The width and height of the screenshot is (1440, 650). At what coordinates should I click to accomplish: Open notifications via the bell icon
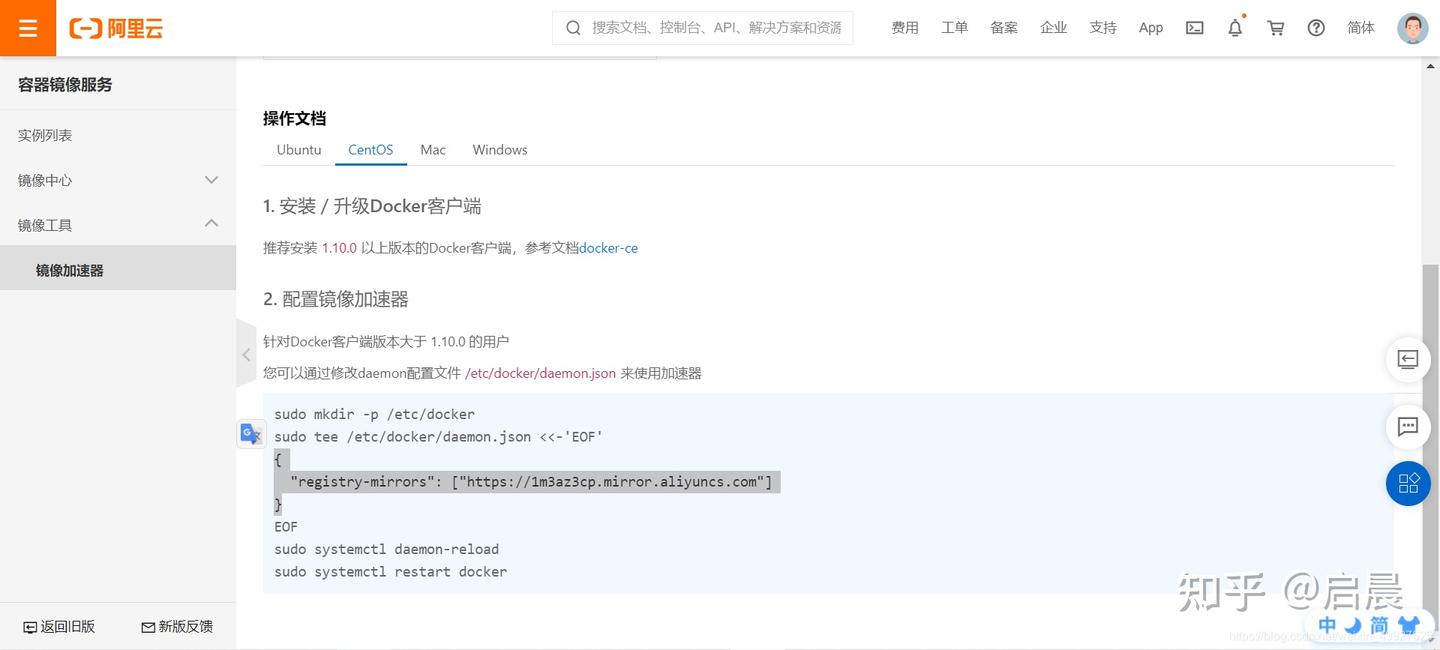(1235, 27)
